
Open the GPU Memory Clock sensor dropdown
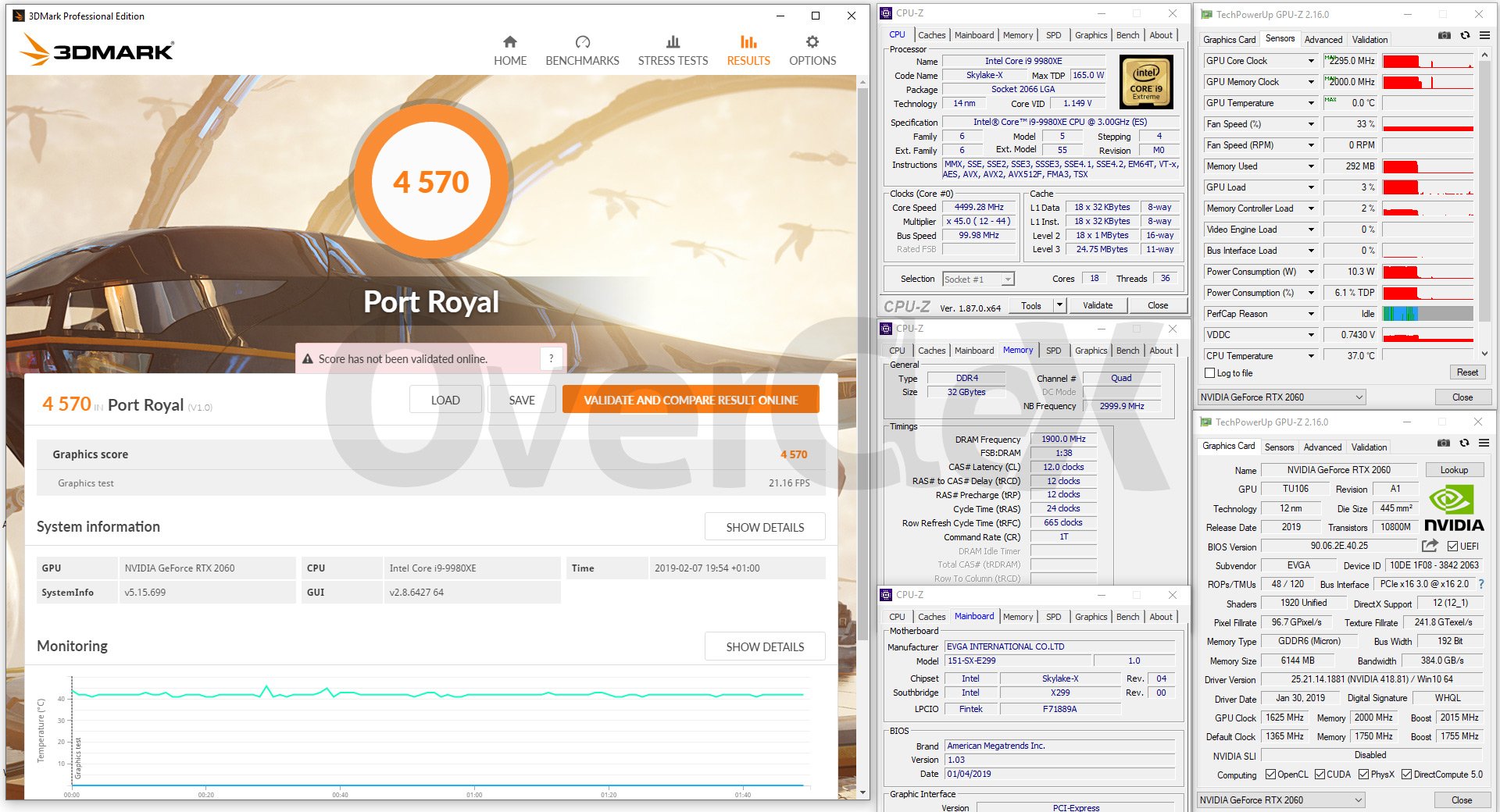point(1311,82)
